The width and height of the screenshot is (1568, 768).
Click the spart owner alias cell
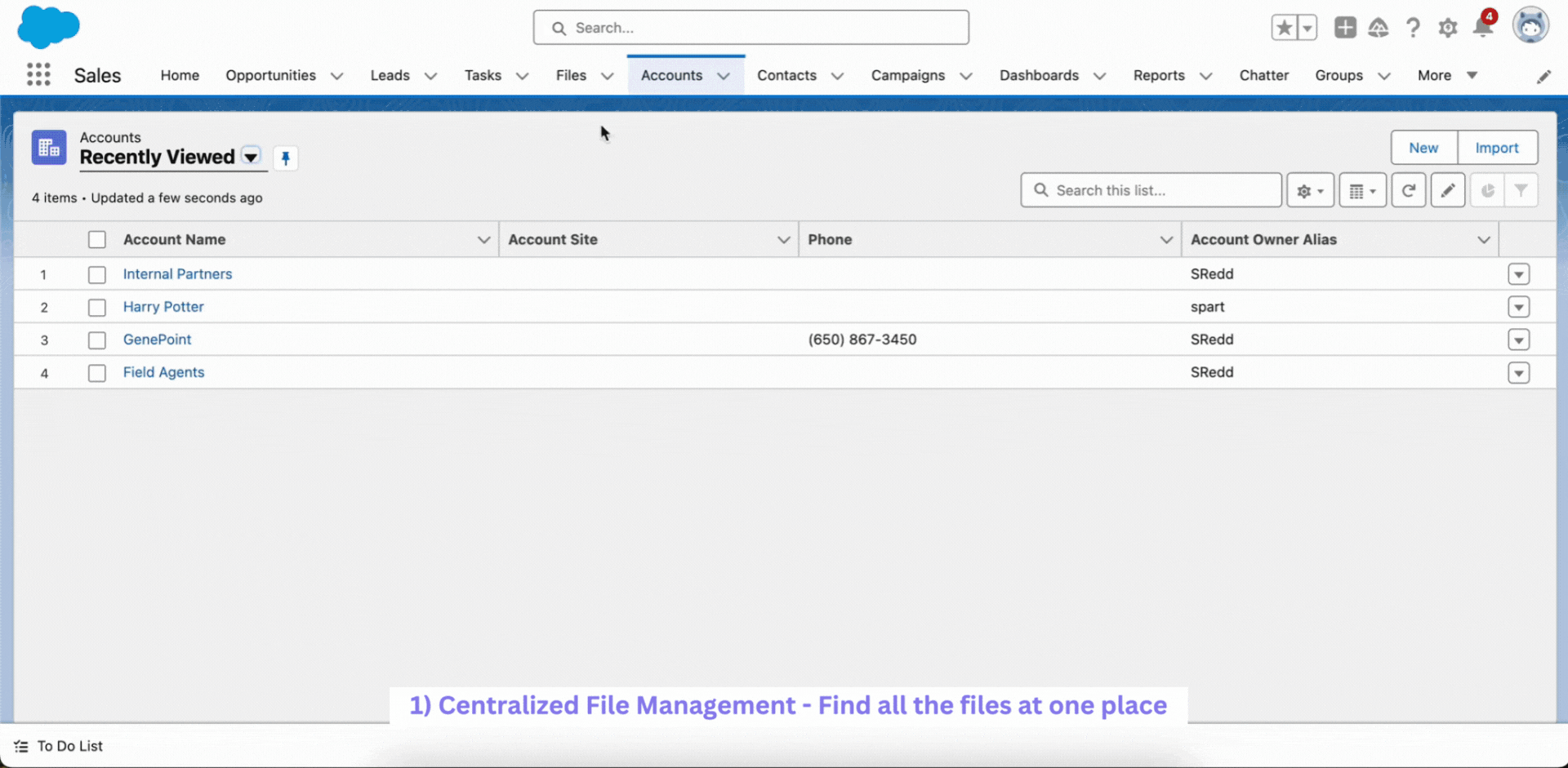1207,307
